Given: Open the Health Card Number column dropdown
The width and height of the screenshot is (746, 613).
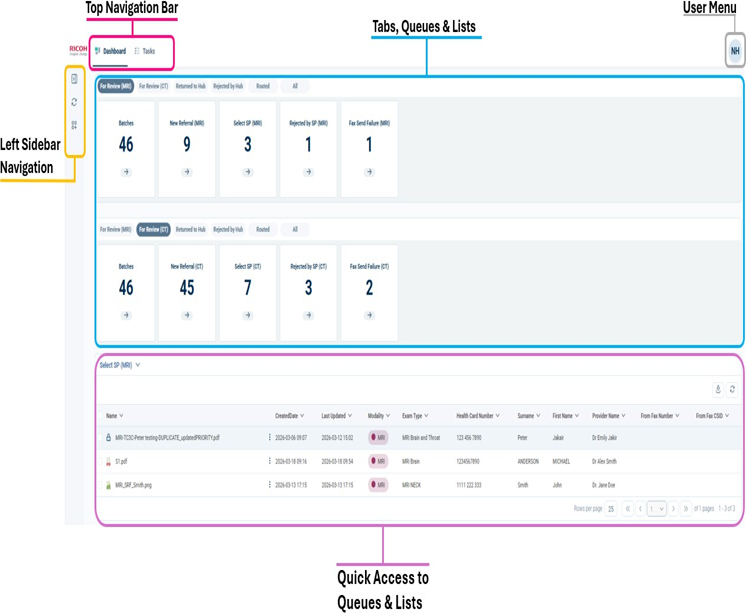Looking at the screenshot, I should click(x=498, y=416).
